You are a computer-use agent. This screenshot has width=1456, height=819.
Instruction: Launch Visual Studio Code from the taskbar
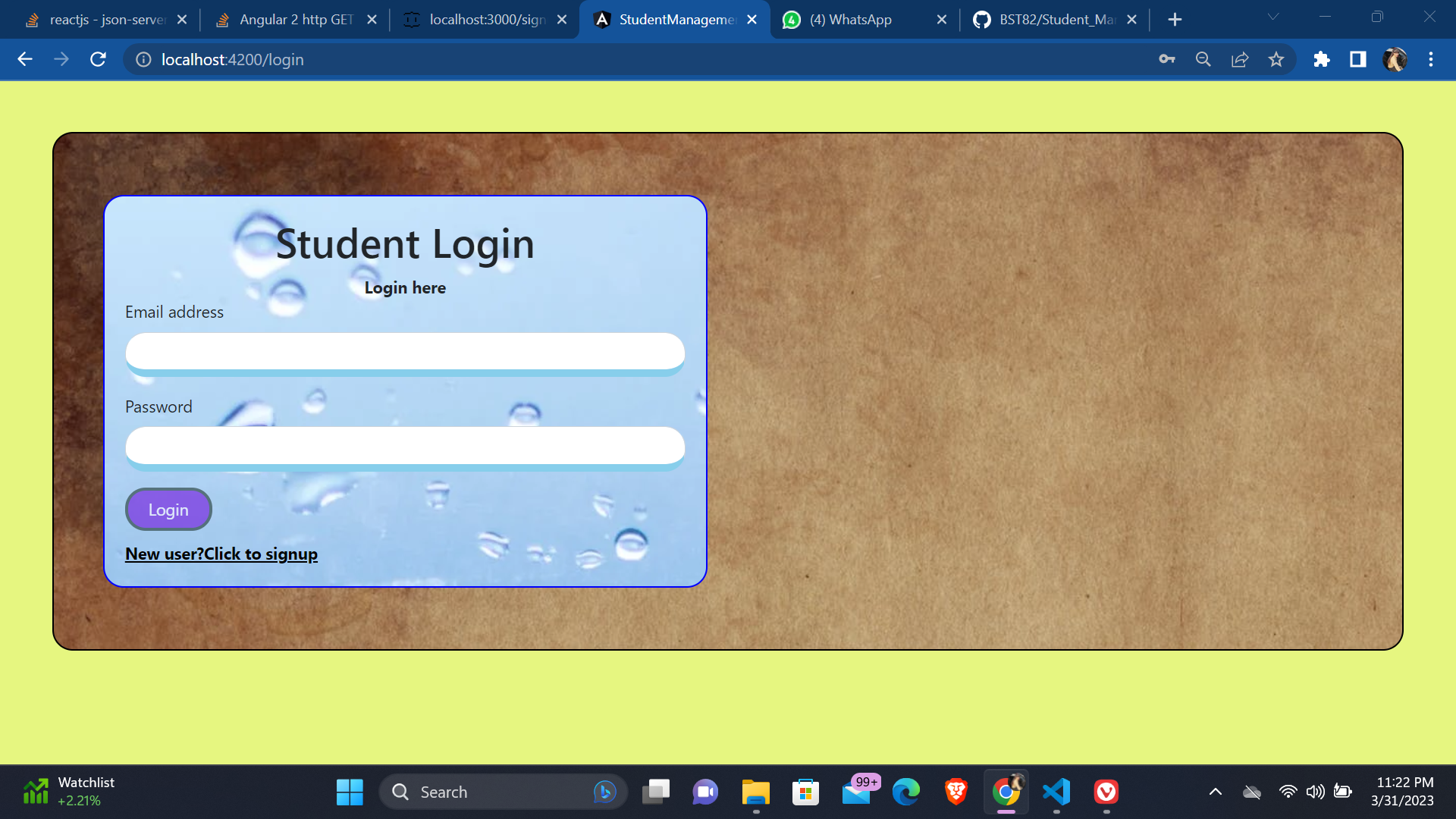click(1056, 792)
